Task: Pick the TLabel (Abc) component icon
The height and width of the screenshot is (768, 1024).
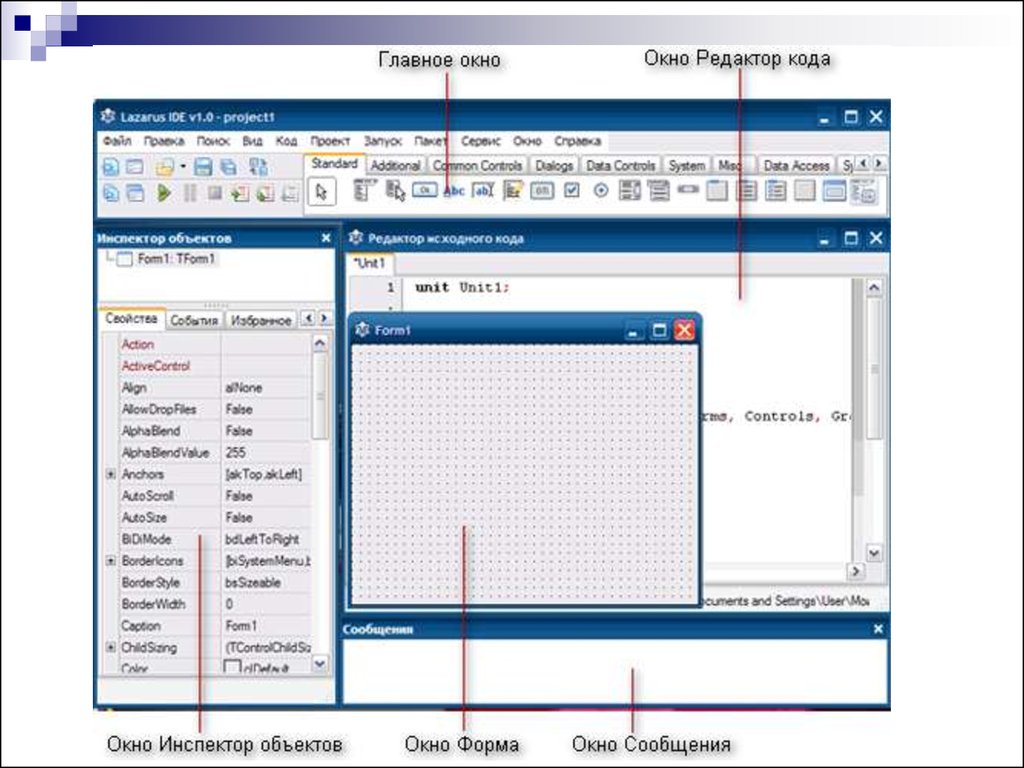Action: [454, 191]
